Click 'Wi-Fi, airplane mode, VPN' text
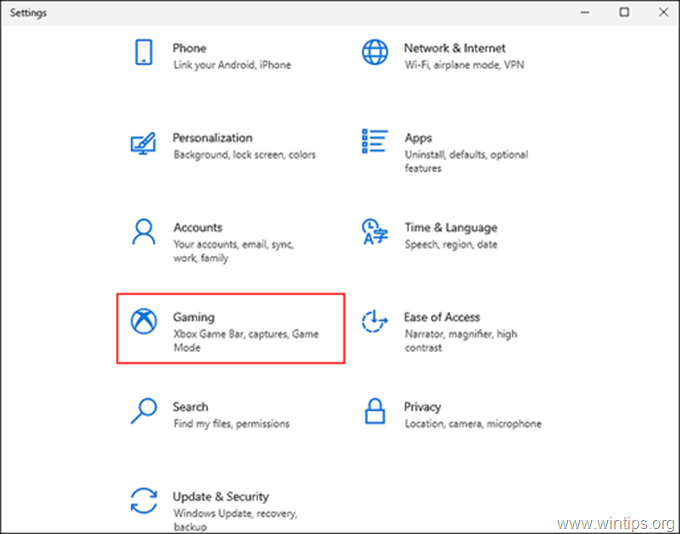 (464, 65)
